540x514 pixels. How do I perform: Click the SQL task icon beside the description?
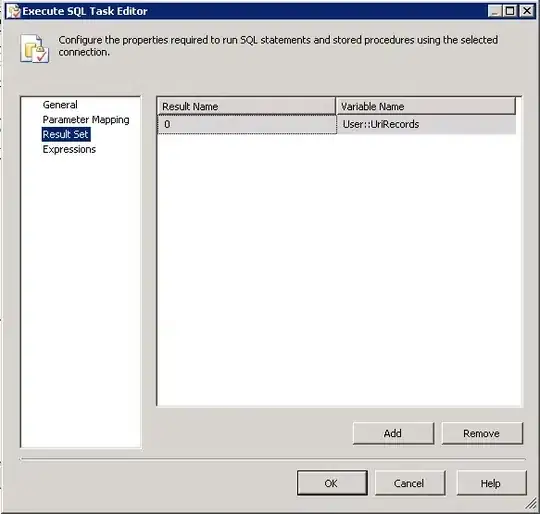click(34, 49)
